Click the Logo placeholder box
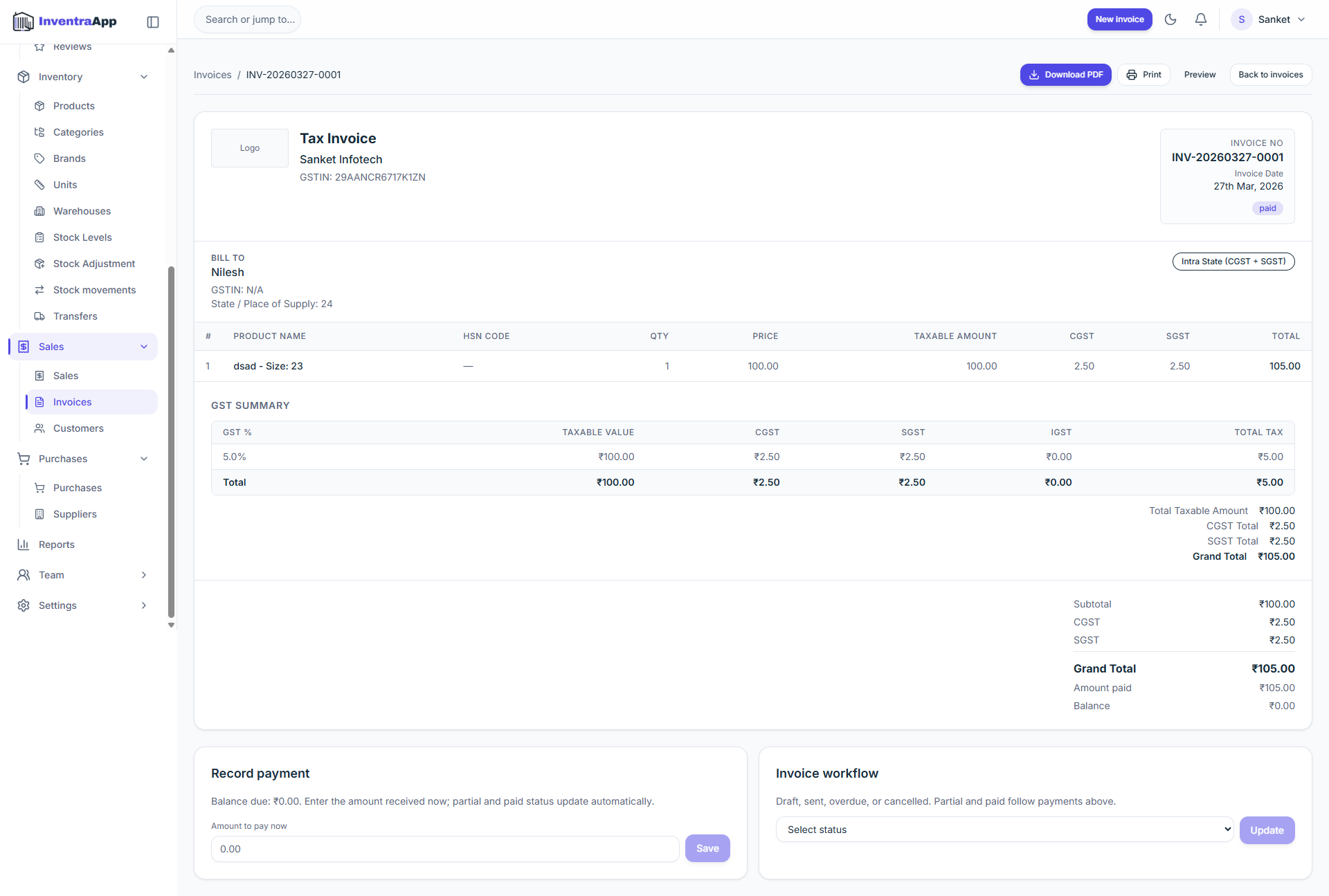 click(x=250, y=148)
